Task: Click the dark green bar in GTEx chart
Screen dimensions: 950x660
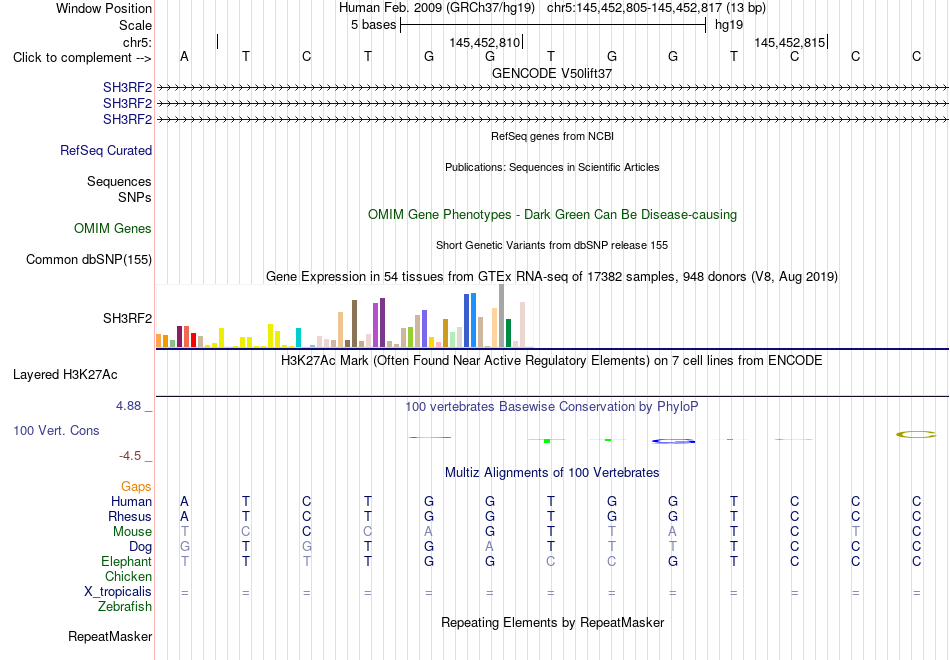Action: pos(508,333)
